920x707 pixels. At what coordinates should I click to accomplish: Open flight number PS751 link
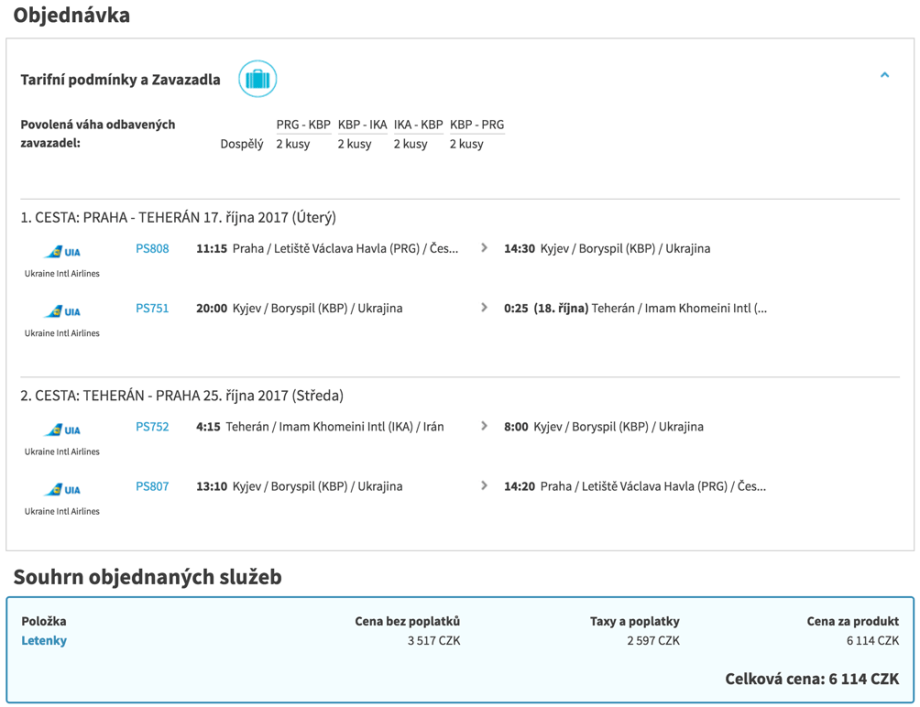[152, 309]
